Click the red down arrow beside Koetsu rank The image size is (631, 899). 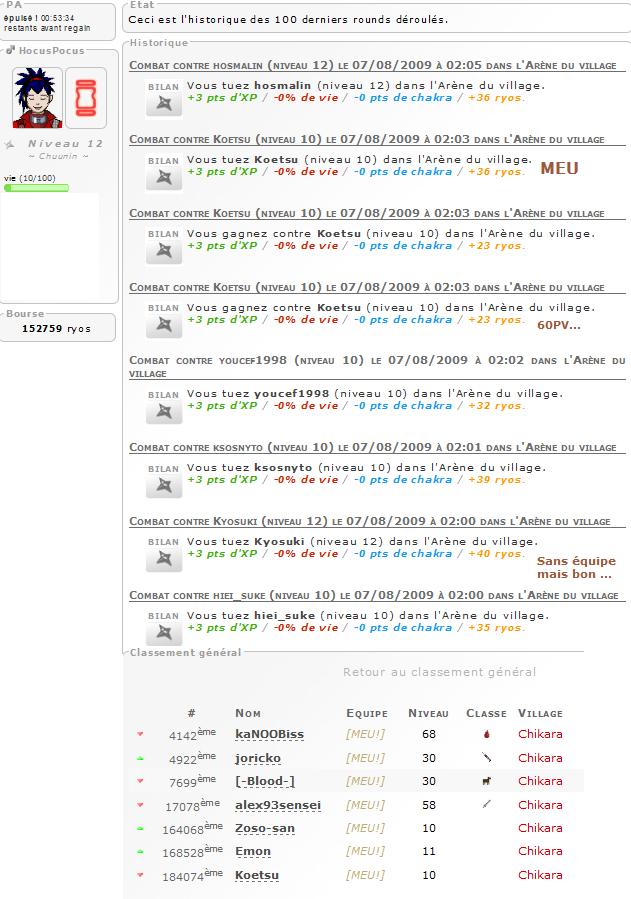pos(140,875)
